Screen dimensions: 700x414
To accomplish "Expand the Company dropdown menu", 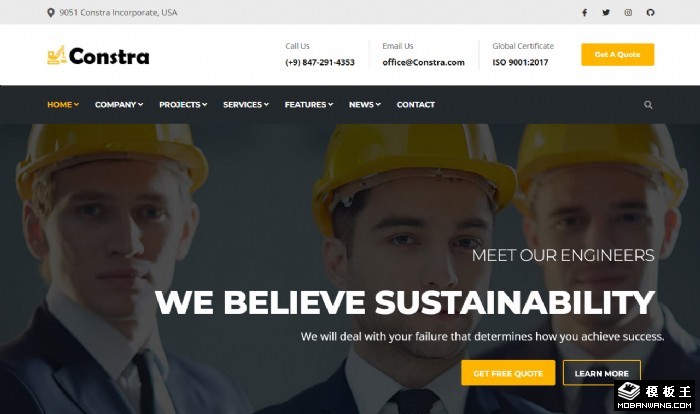I will pos(119,105).
